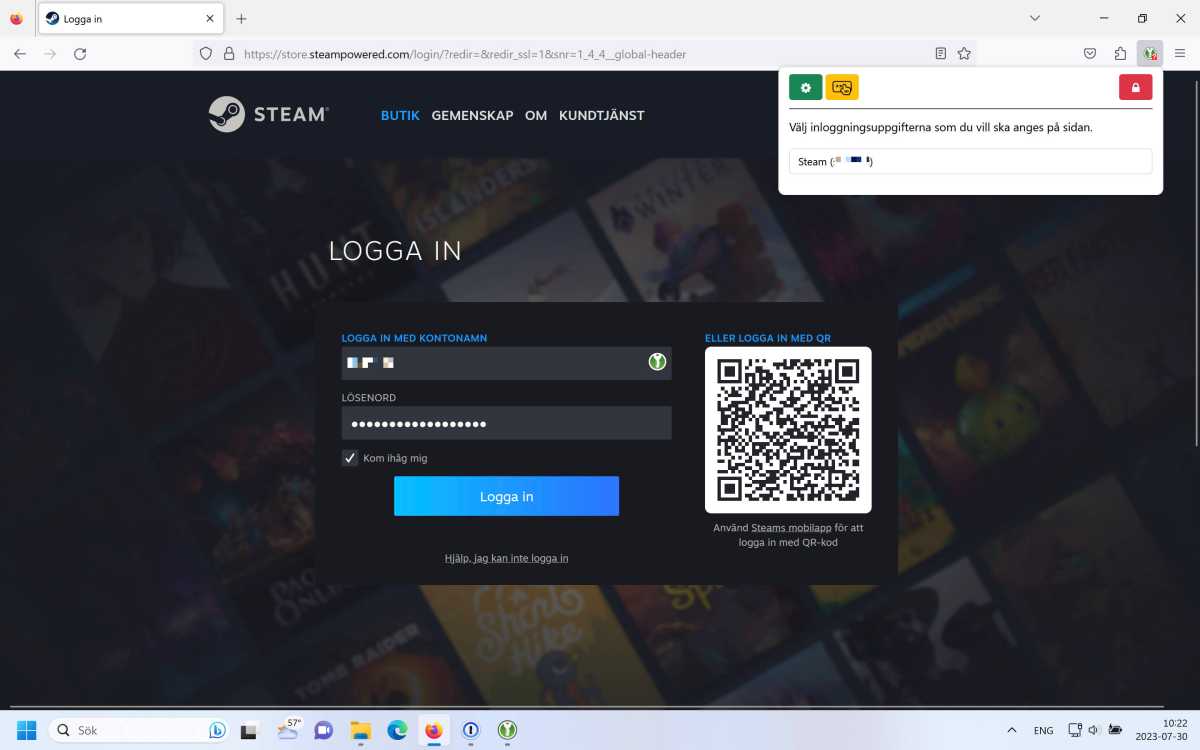Viewport: 1200px width, 750px height.
Task: Close the 'Logga in' tab
Action: click(x=210, y=19)
